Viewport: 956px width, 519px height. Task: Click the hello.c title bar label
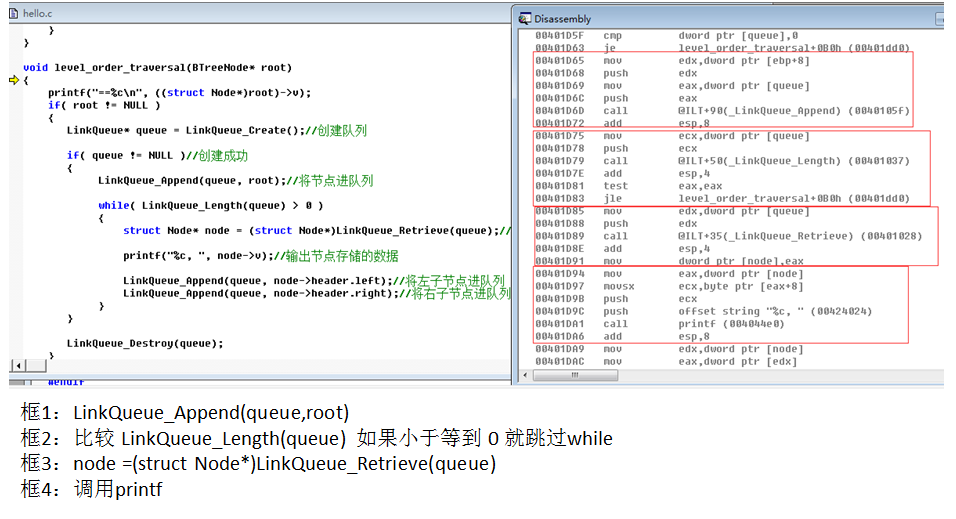click(37, 13)
